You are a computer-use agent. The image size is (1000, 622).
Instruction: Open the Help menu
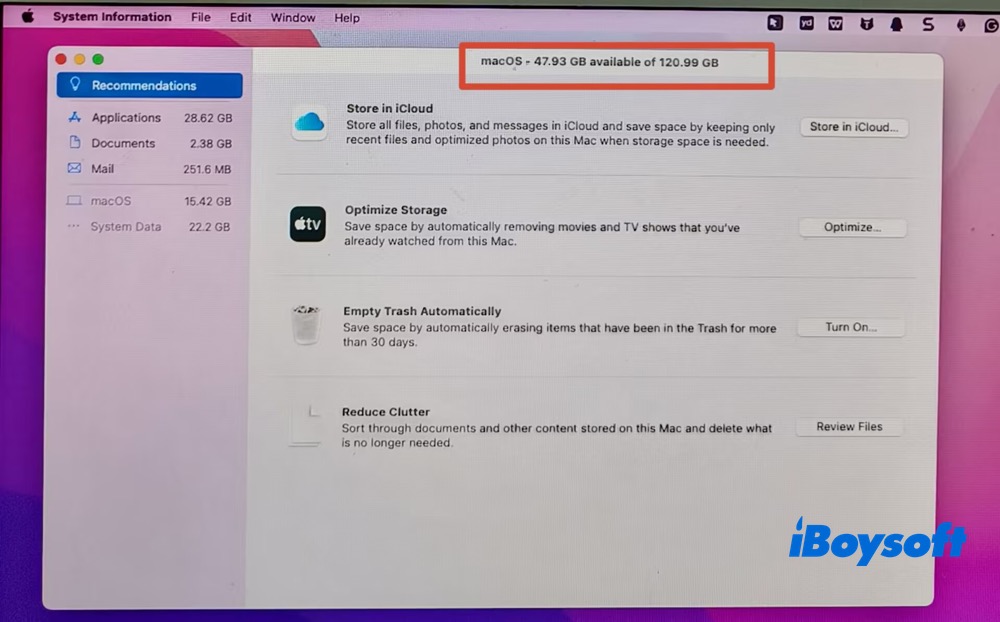point(347,19)
